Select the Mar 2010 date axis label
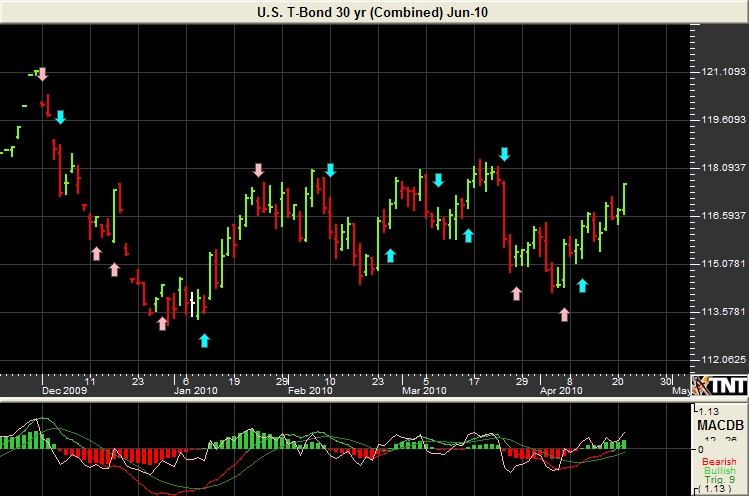749x496 pixels. pos(424,390)
